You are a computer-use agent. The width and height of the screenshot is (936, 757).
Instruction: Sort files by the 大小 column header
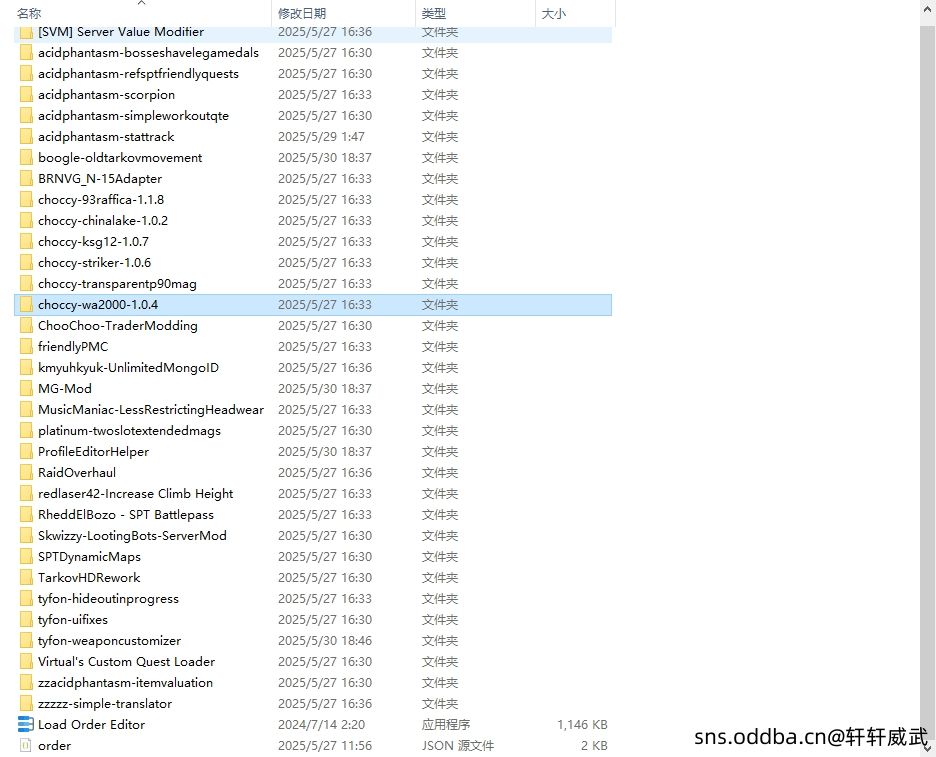point(553,13)
